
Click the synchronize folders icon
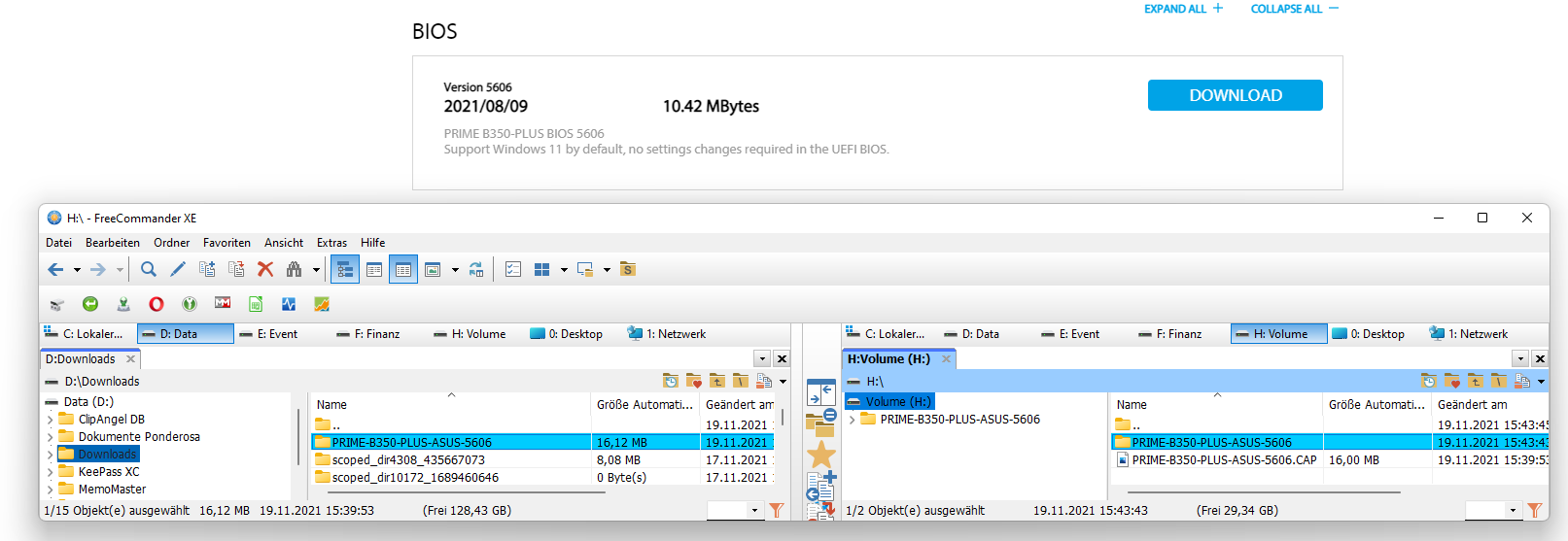click(476, 270)
